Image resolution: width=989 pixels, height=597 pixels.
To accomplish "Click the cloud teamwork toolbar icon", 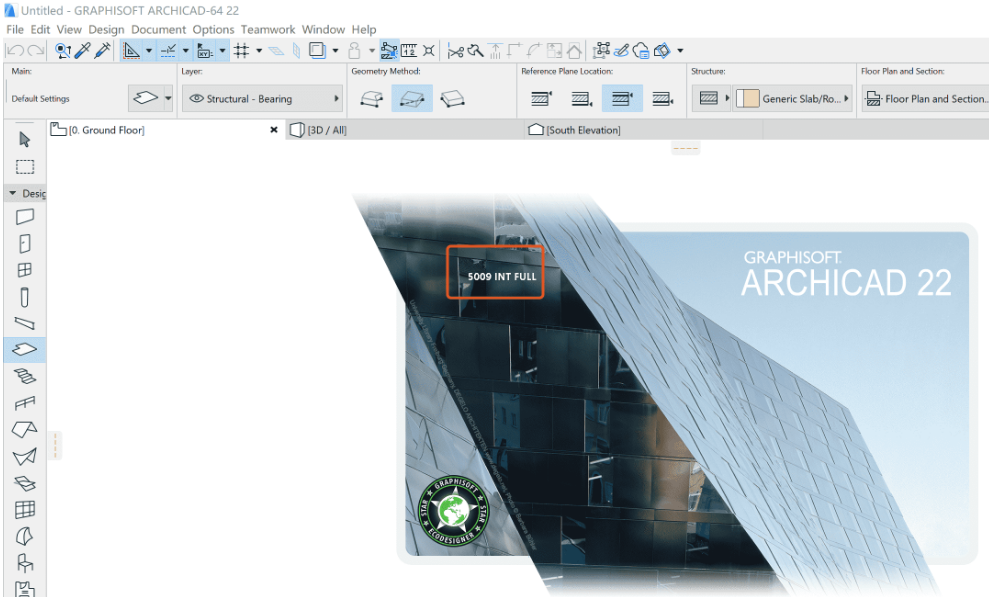I will pos(641,50).
